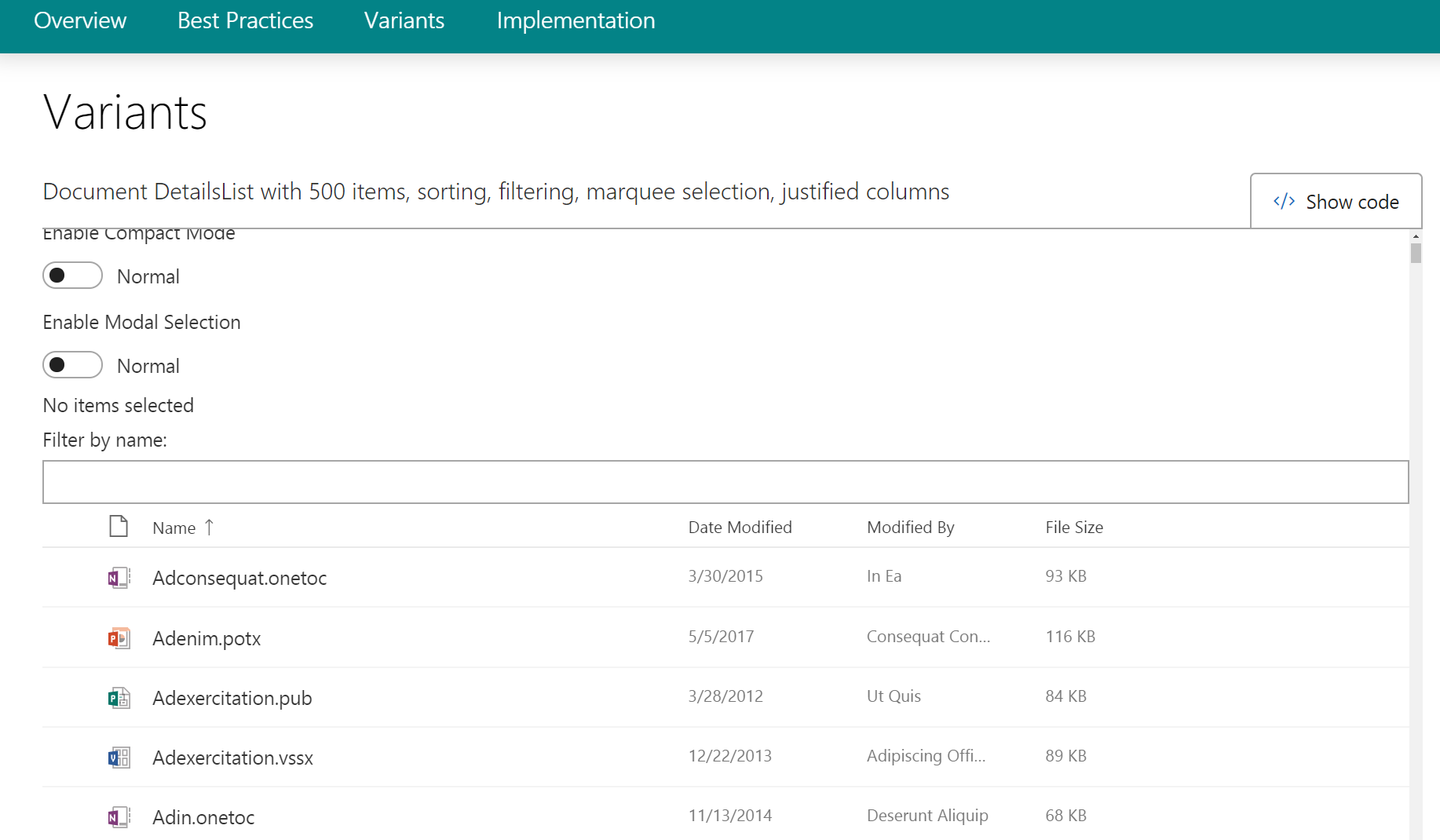Click the date 11/13/2014 cell
Image resolution: width=1440 pixels, height=840 pixels.
click(729, 815)
